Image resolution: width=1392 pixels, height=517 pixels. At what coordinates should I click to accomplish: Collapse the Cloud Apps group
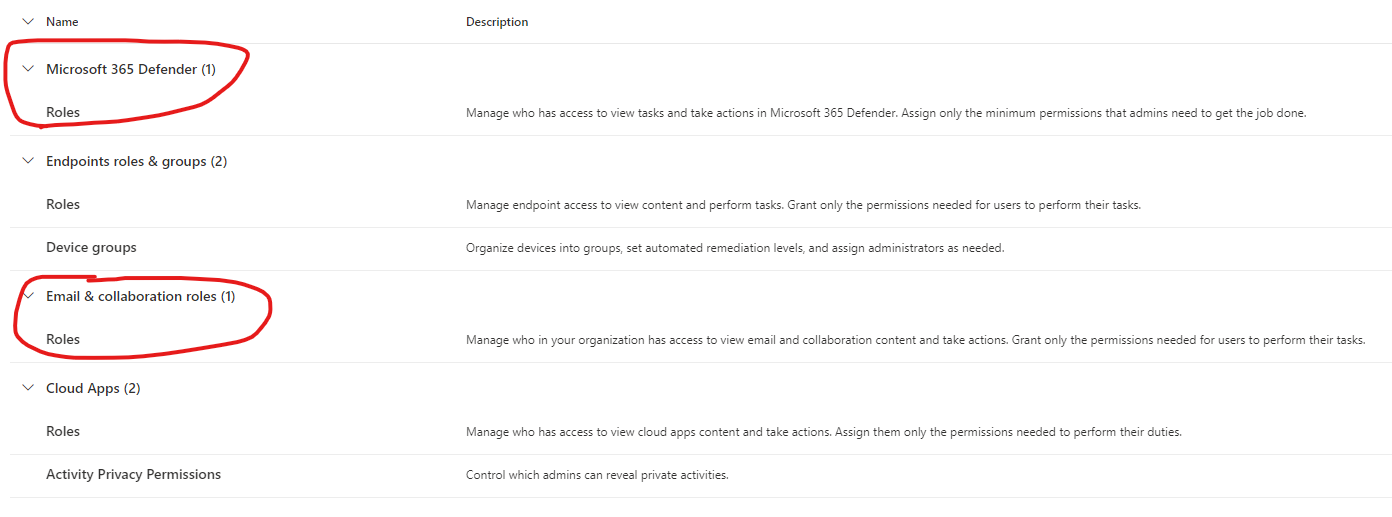[27, 388]
